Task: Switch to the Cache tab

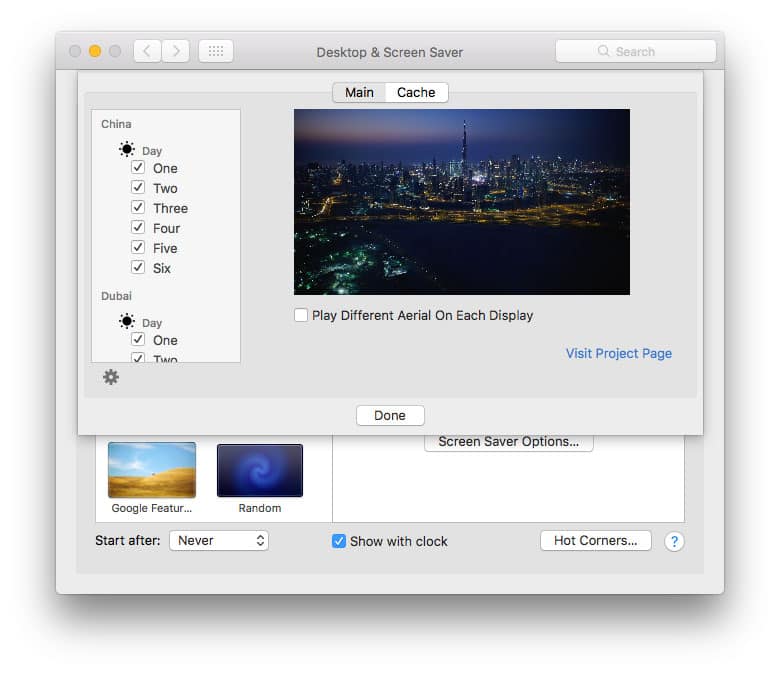Action: (x=416, y=92)
